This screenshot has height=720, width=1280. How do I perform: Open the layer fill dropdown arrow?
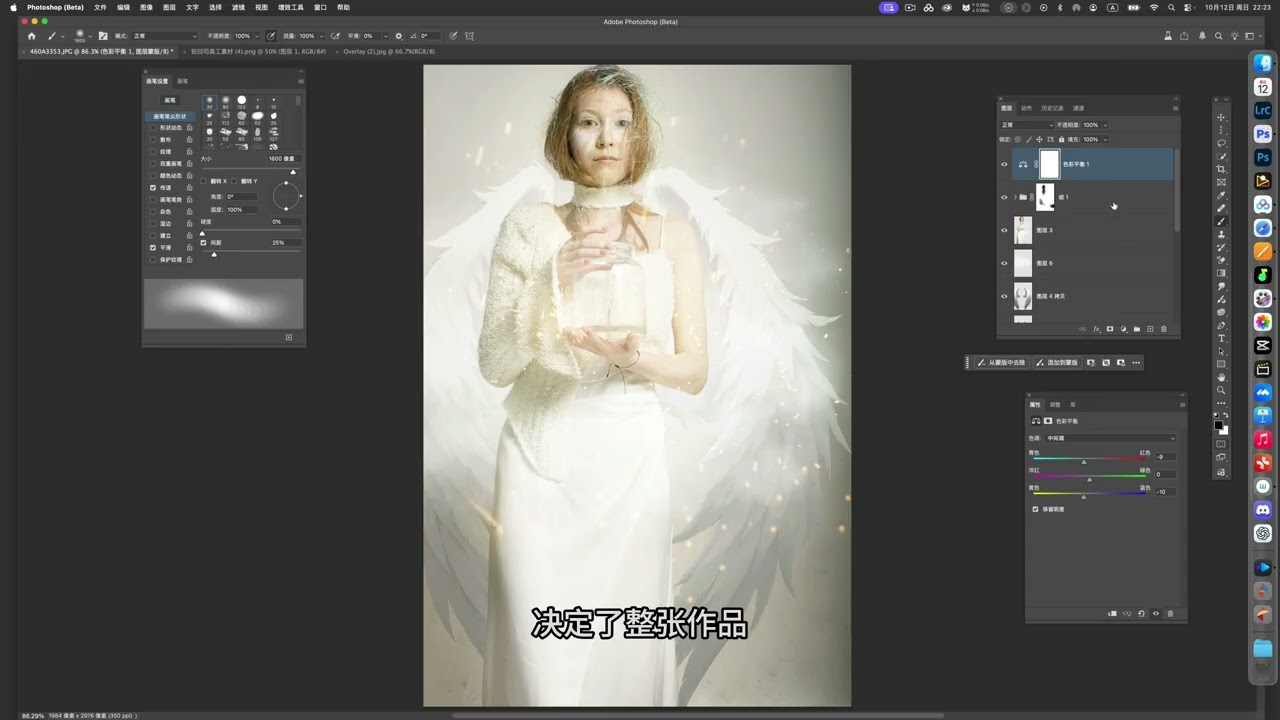tap(1105, 139)
